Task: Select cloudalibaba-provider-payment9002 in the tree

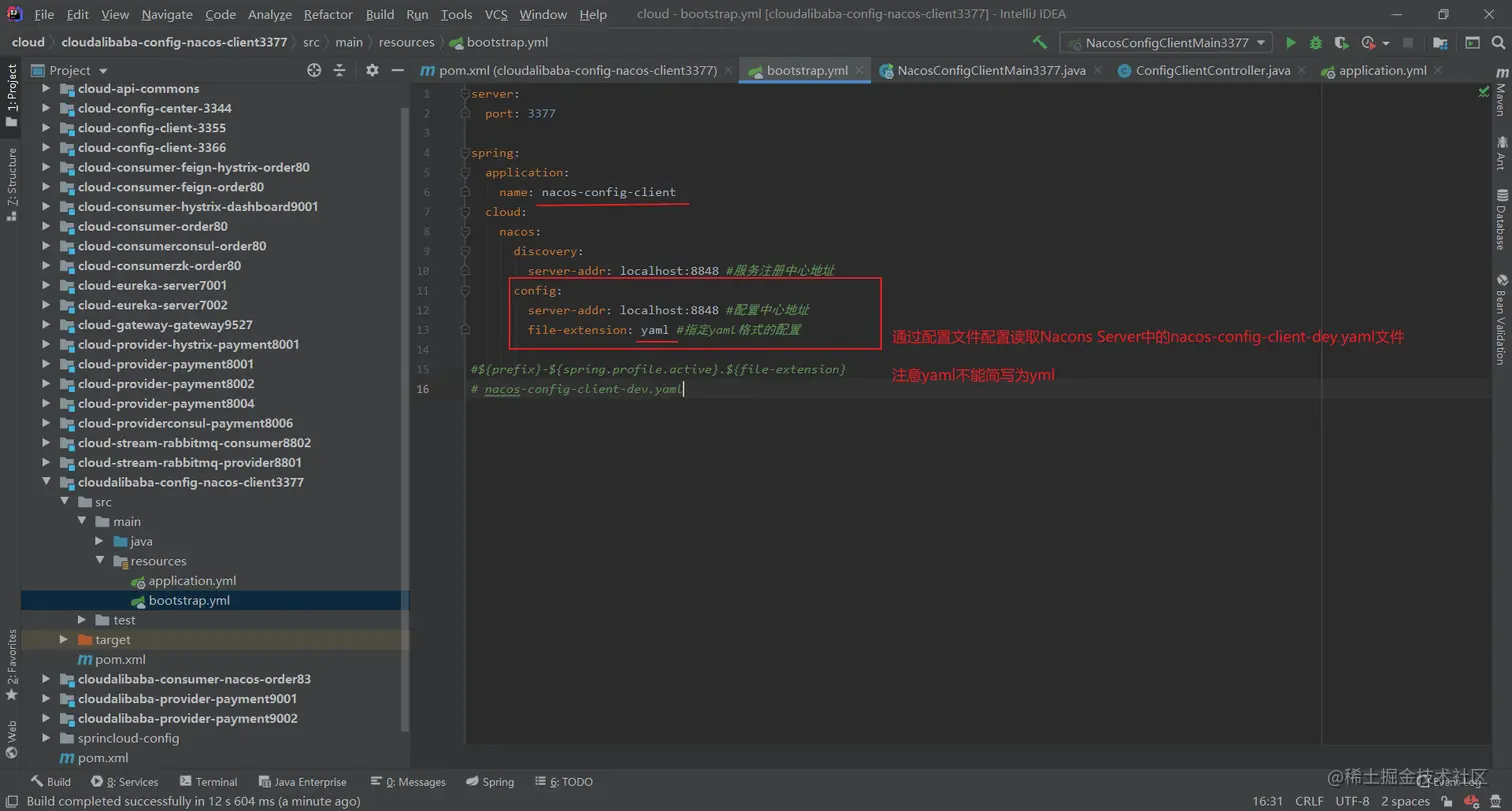Action: click(x=188, y=719)
